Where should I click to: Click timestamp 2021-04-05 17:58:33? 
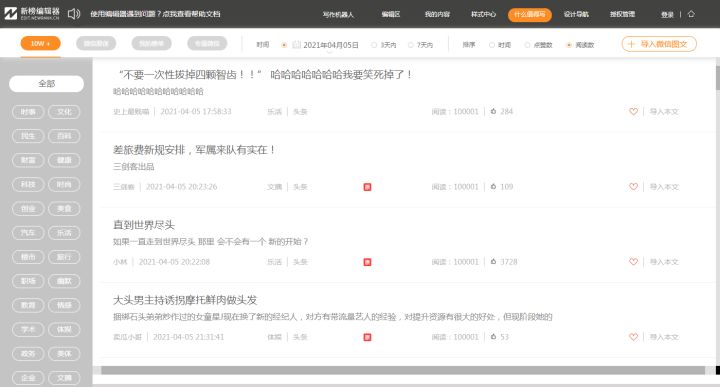point(196,112)
